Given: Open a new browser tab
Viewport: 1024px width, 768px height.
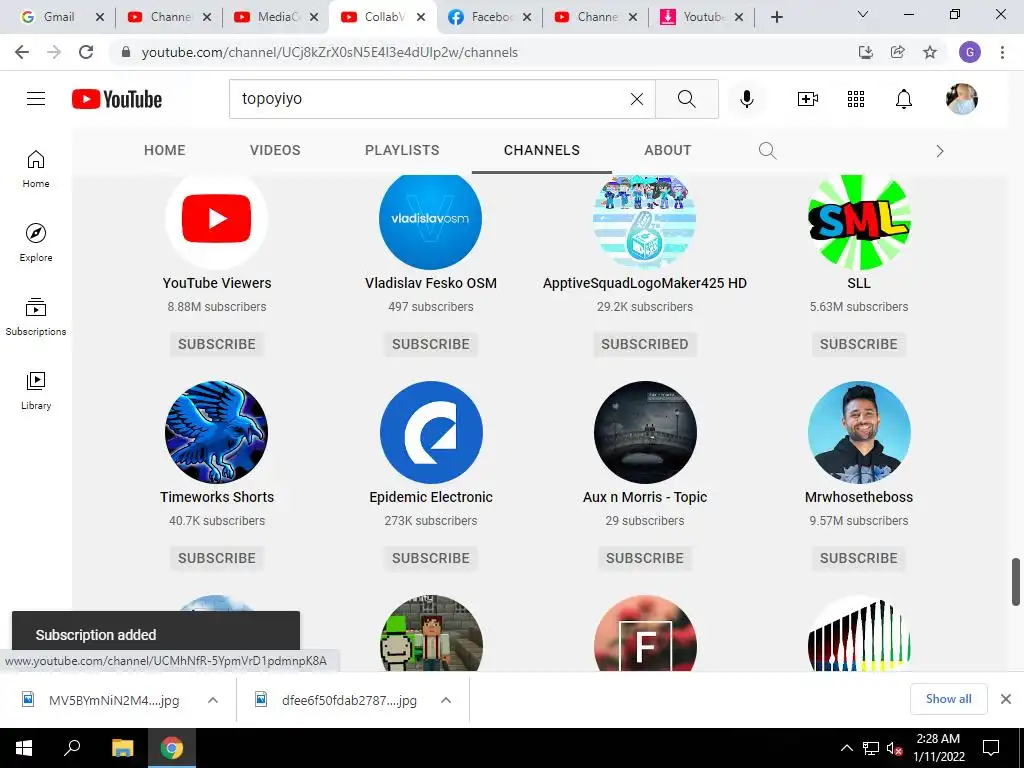Looking at the screenshot, I should (776, 17).
